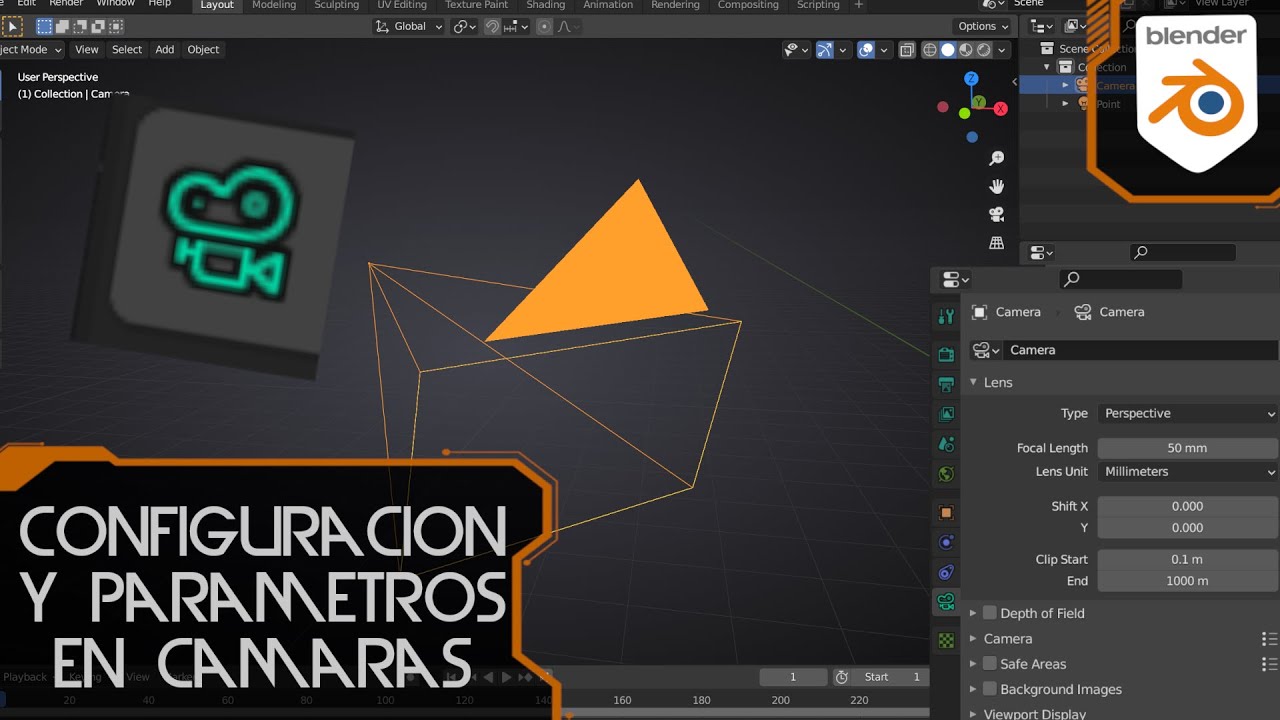Switch to Shading workspace tab
This screenshot has width=1280, height=720.
[x=546, y=5]
